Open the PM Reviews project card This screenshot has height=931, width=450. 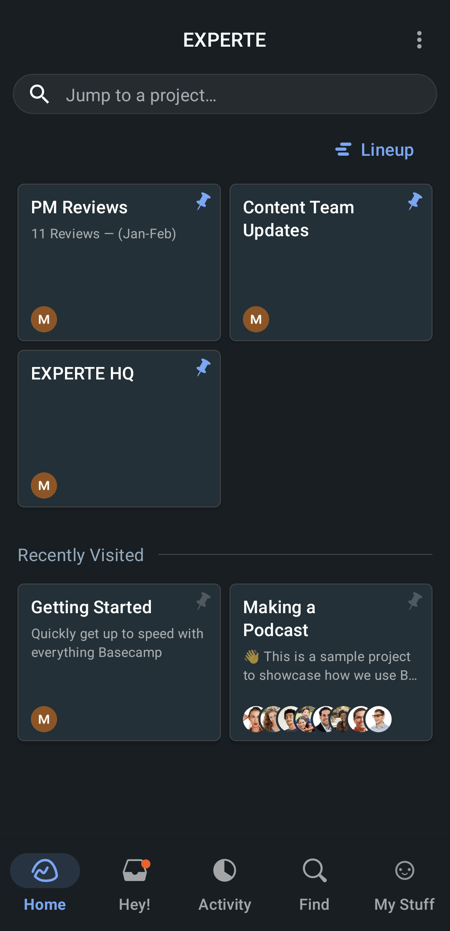pyautogui.click(x=119, y=262)
